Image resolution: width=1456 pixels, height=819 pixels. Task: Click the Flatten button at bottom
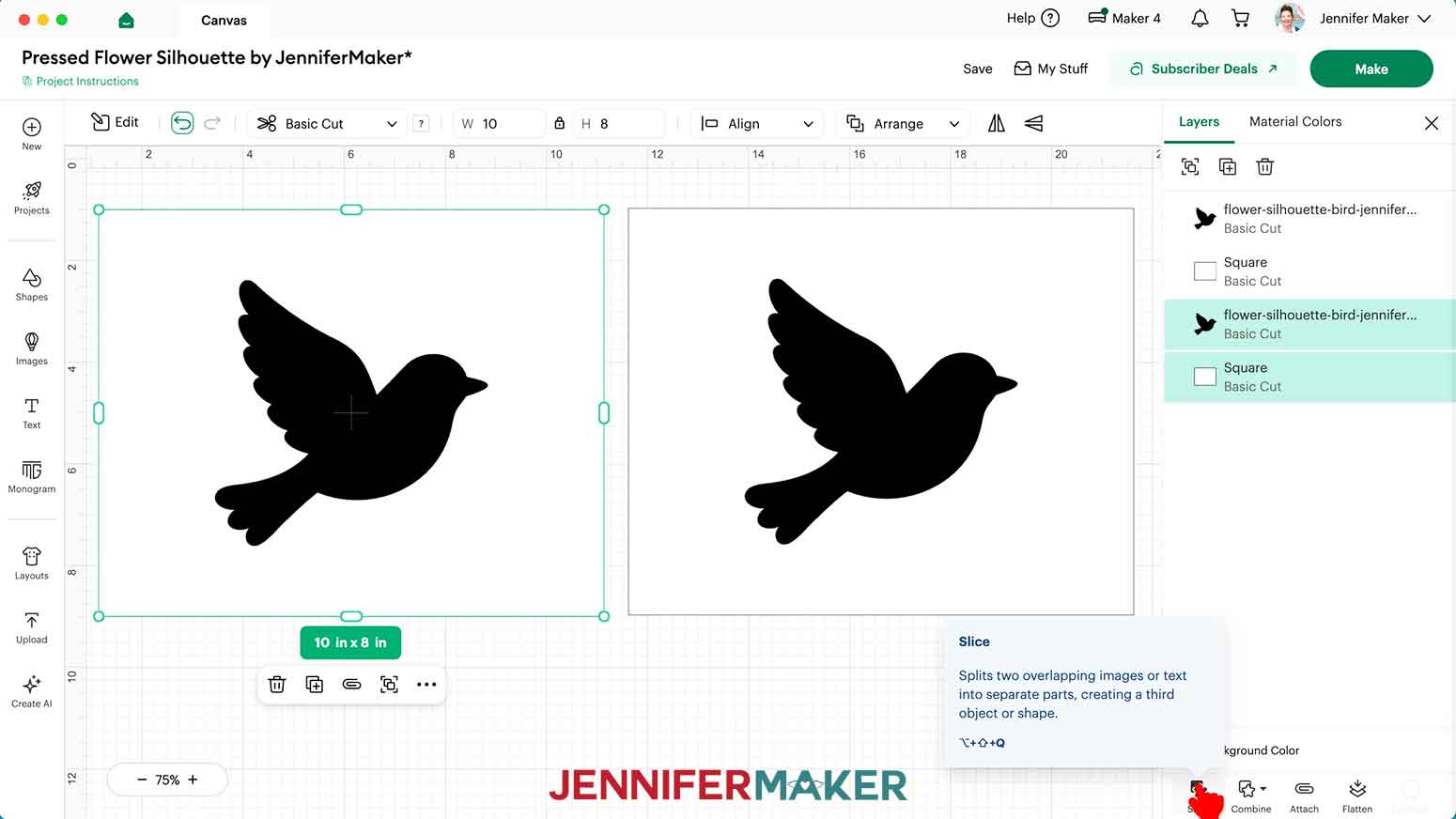click(x=1356, y=796)
